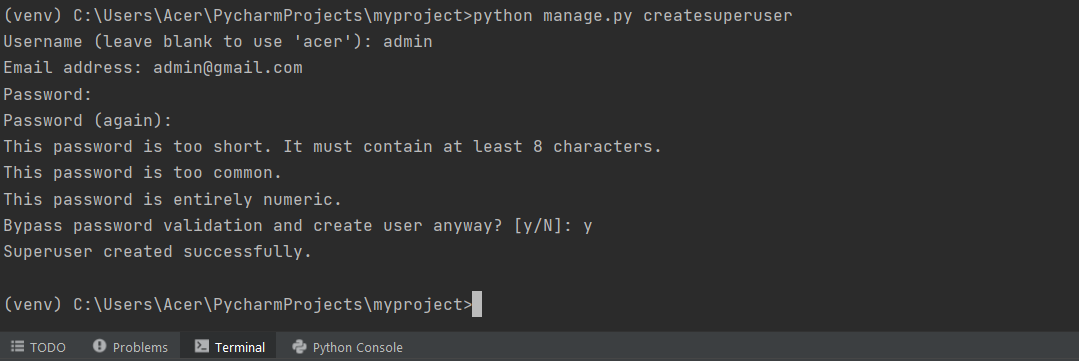Click the Problems warning icon

click(x=100, y=346)
